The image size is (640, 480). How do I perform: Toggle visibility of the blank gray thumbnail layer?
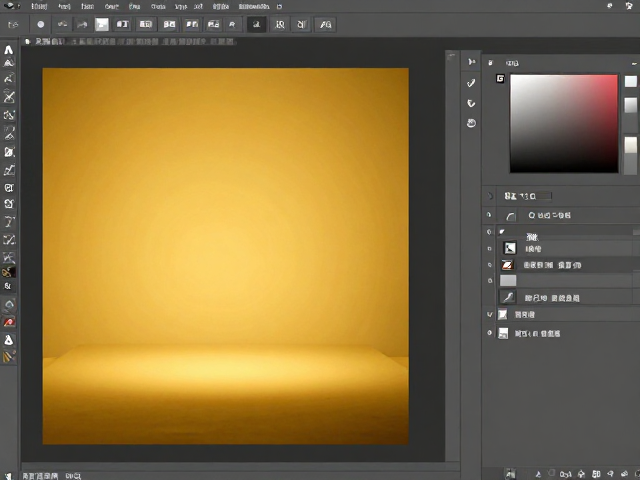(490, 281)
